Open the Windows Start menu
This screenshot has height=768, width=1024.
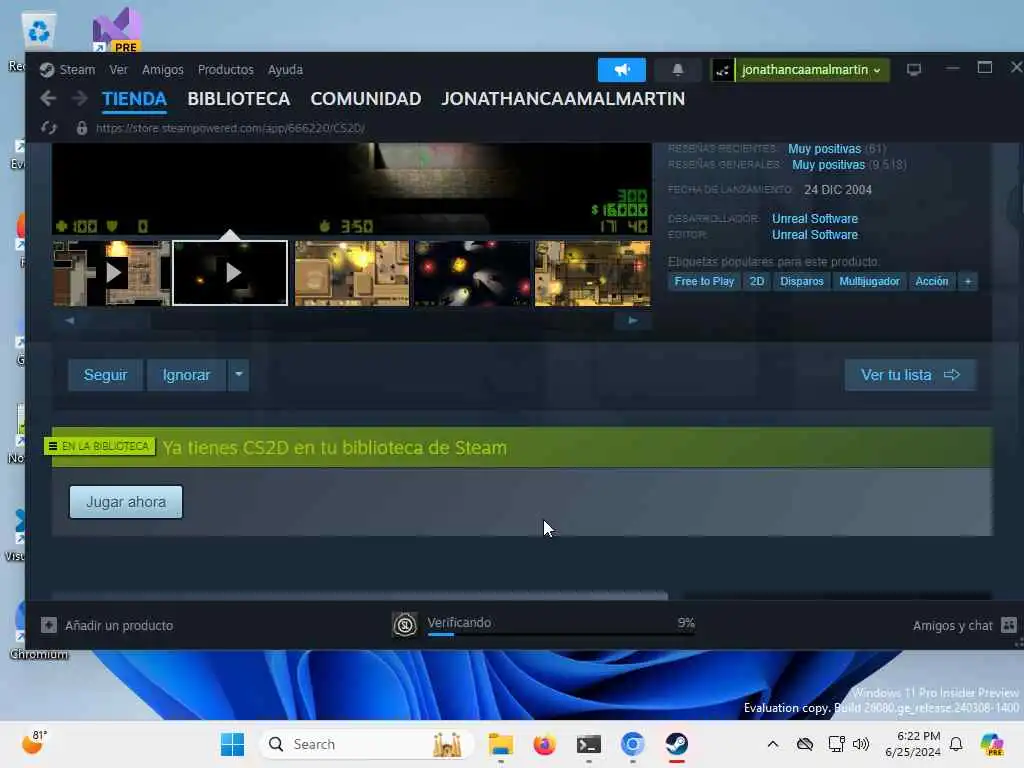click(232, 744)
